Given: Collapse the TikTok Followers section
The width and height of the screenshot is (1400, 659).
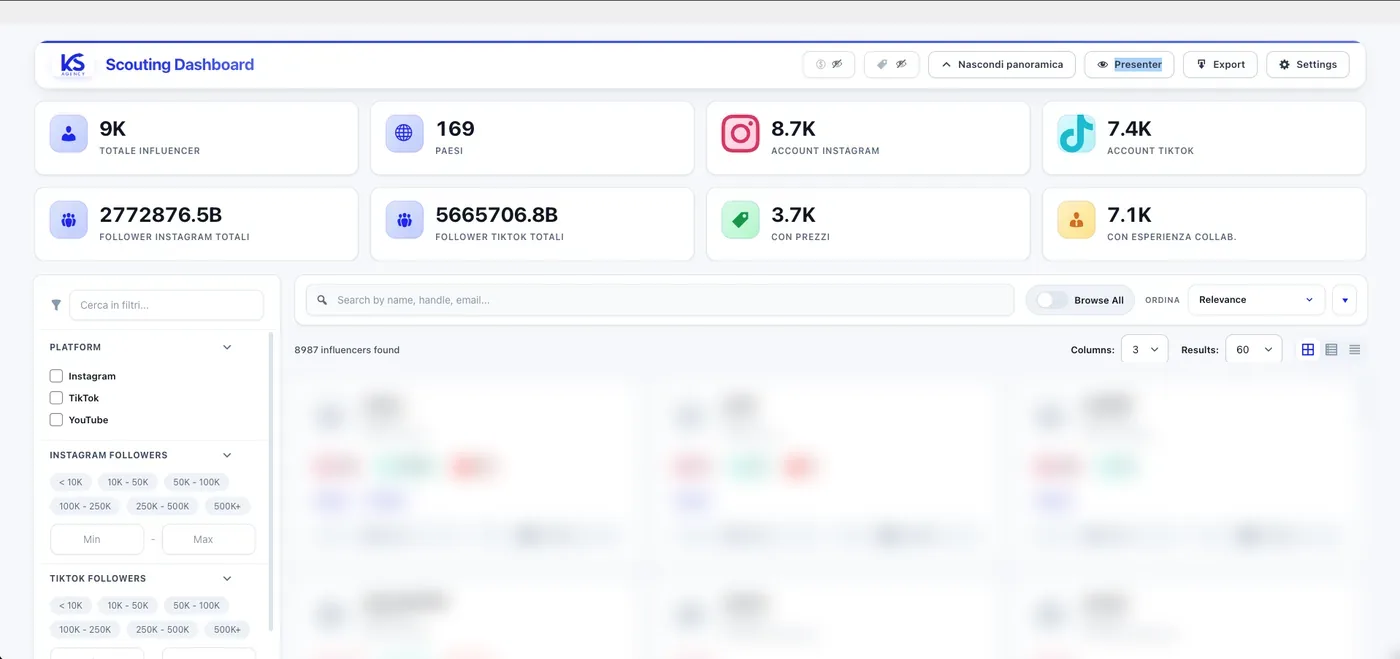Looking at the screenshot, I should coord(227,578).
